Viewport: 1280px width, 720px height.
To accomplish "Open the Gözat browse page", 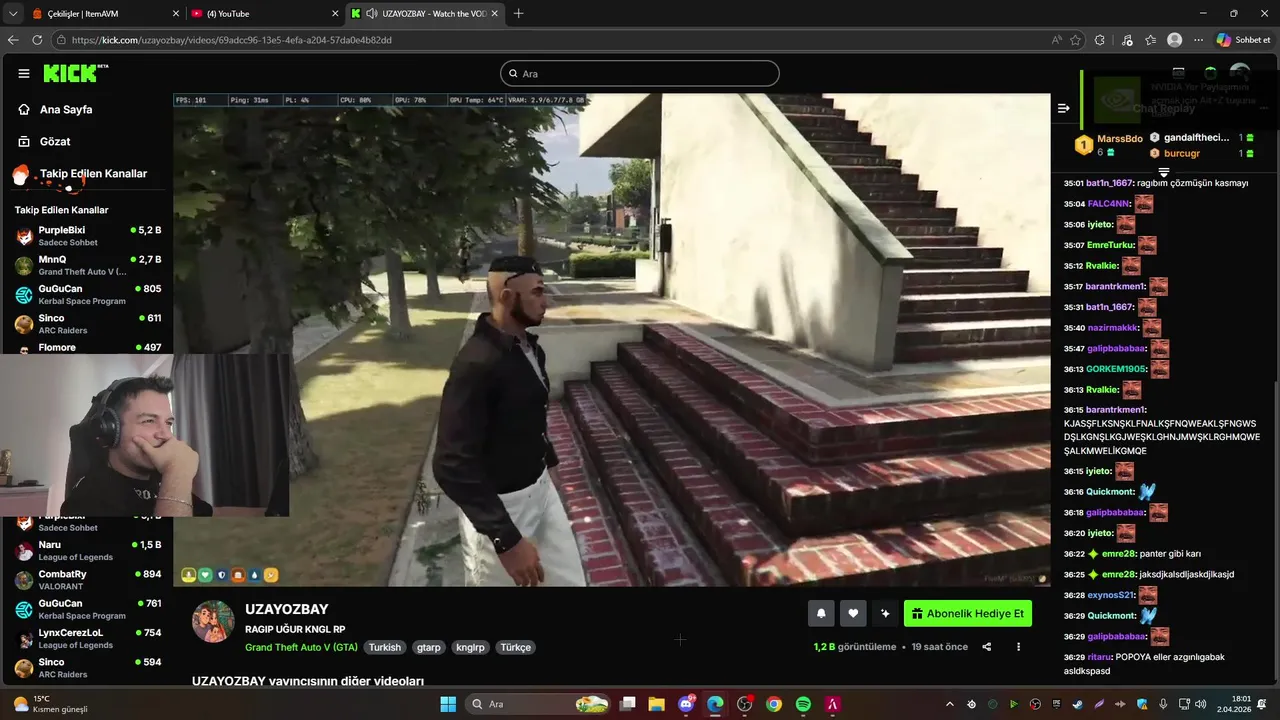I will [55, 142].
